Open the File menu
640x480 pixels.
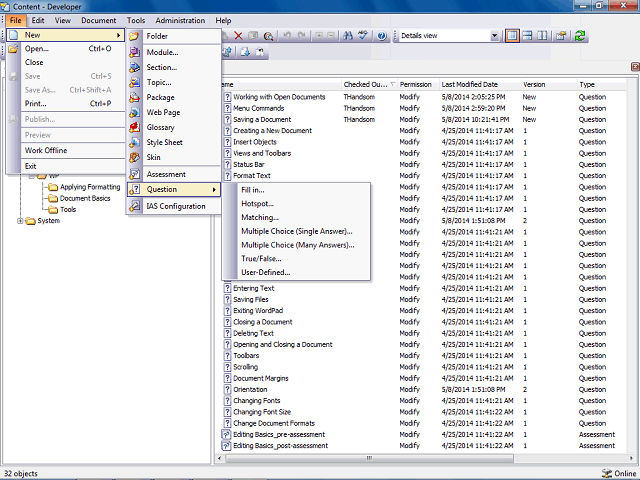16,20
